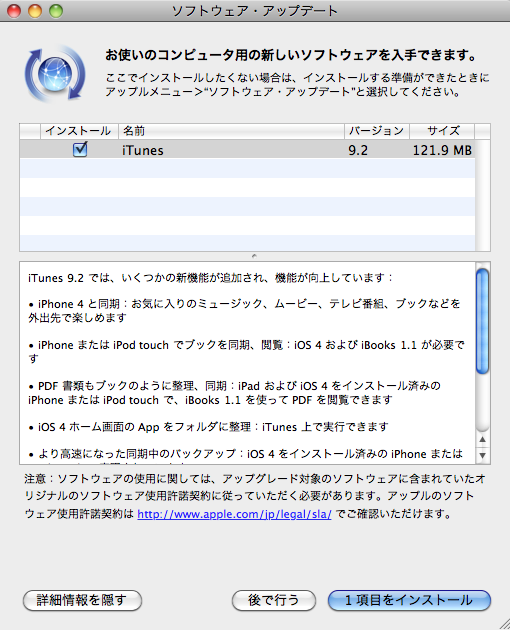Click the window resize grip corner
This screenshot has height=630, width=510.
[504, 624]
